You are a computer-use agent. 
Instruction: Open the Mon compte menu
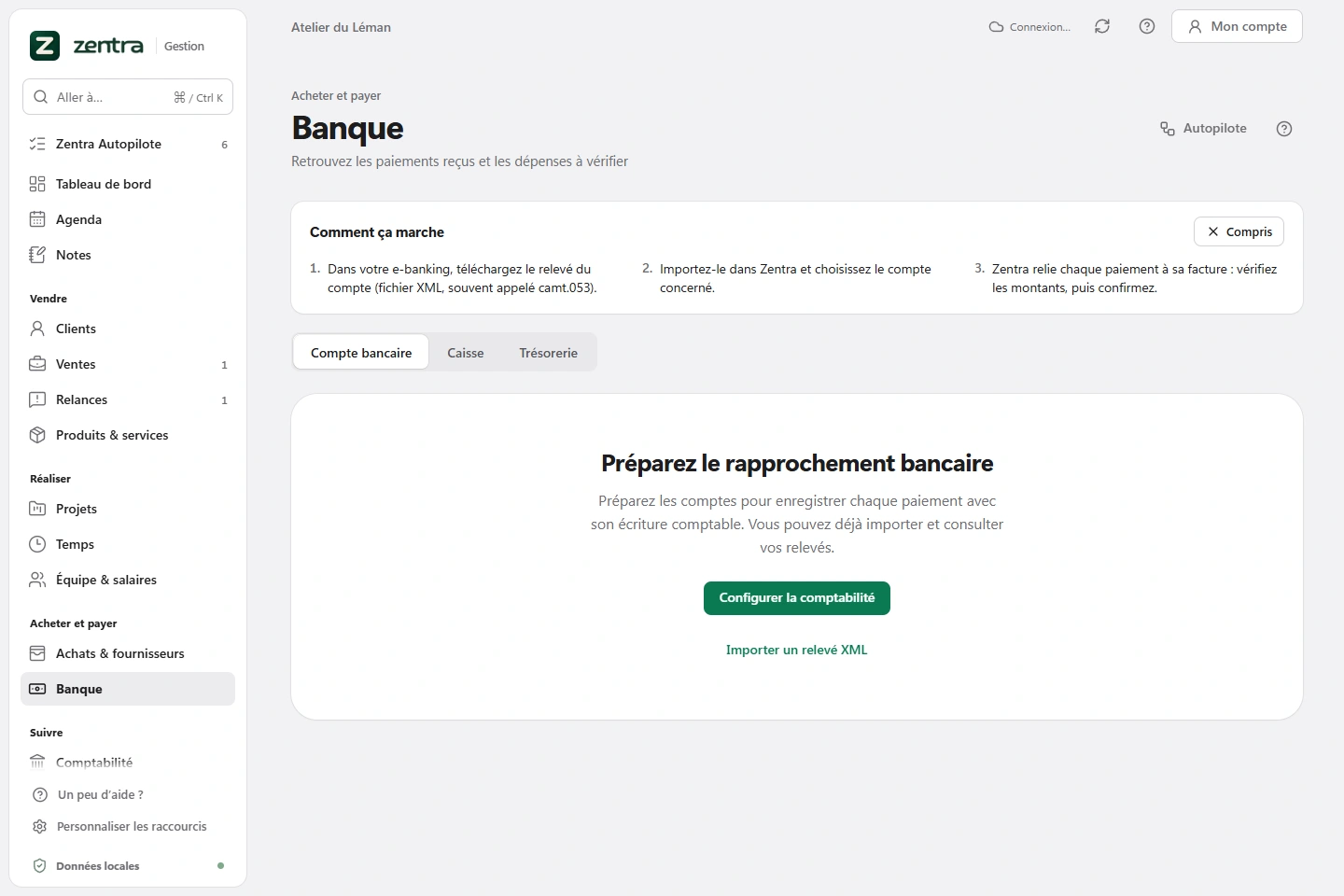tap(1237, 26)
